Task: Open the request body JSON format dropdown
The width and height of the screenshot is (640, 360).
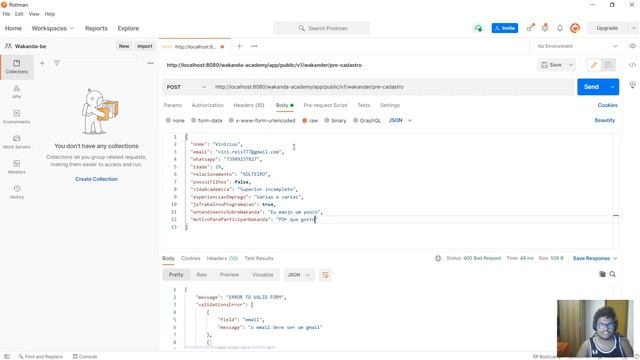Action: pos(400,120)
